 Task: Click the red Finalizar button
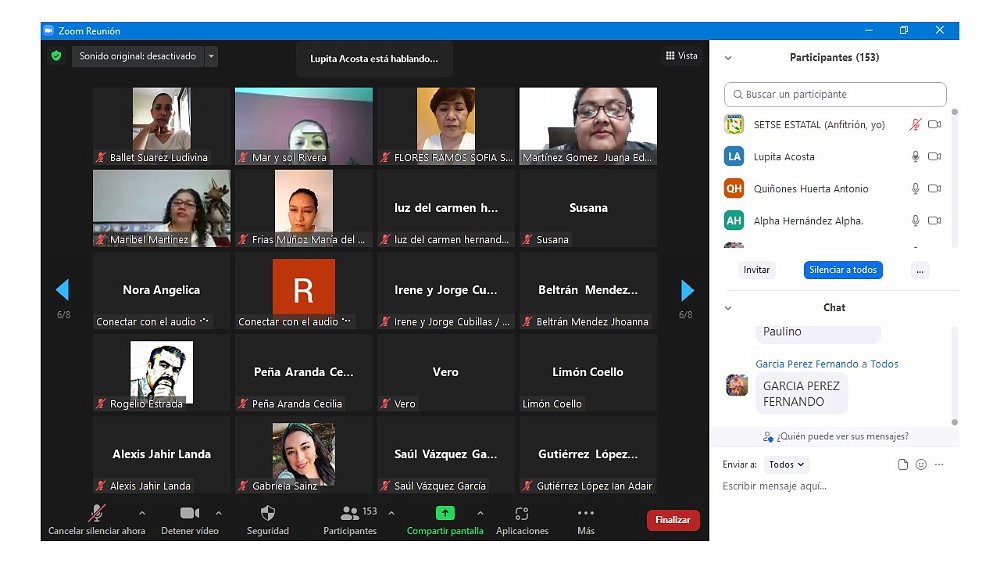(x=673, y=520)
